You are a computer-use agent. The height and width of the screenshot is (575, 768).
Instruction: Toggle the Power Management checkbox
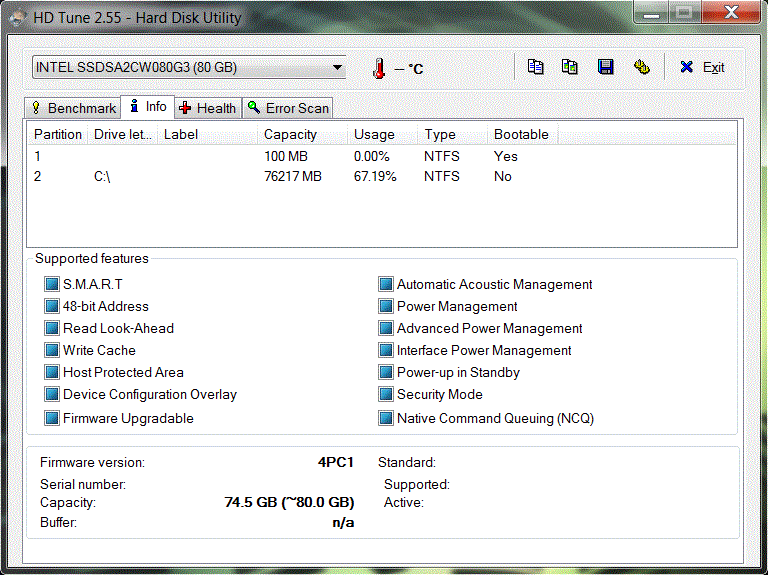(x=385, y=306)
